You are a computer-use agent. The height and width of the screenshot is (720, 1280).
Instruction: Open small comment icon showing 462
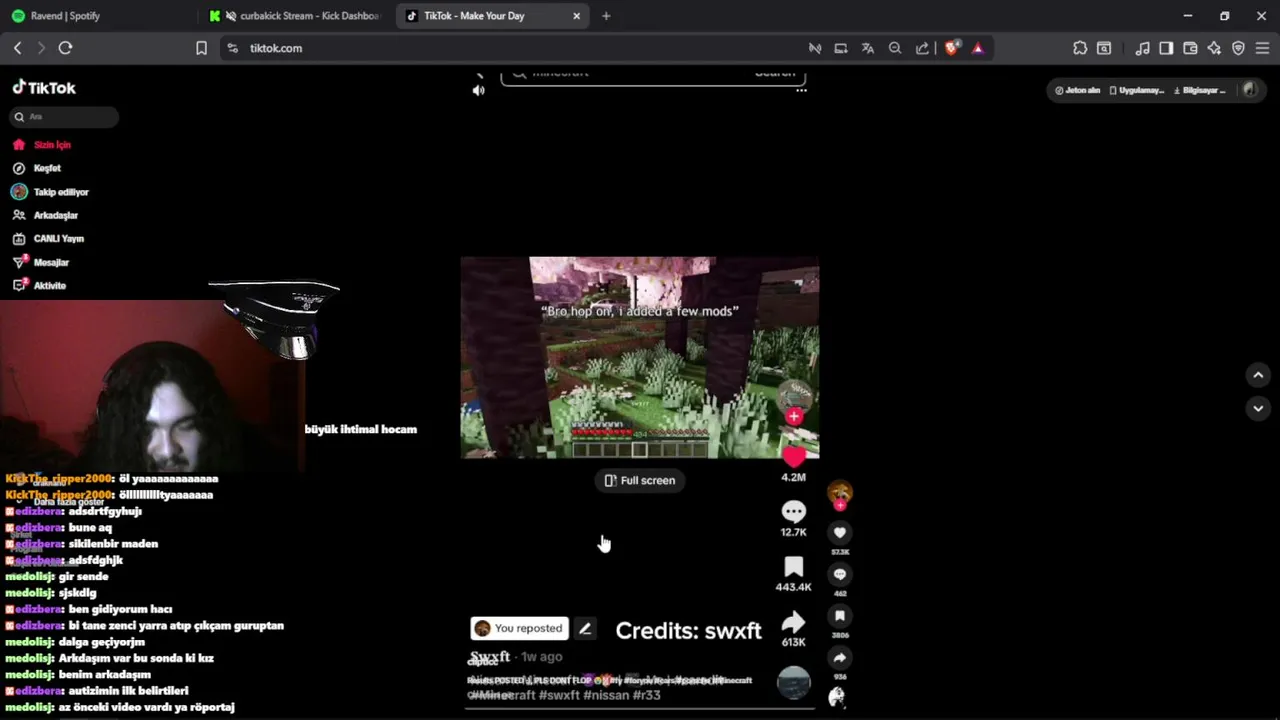(840, 574)
